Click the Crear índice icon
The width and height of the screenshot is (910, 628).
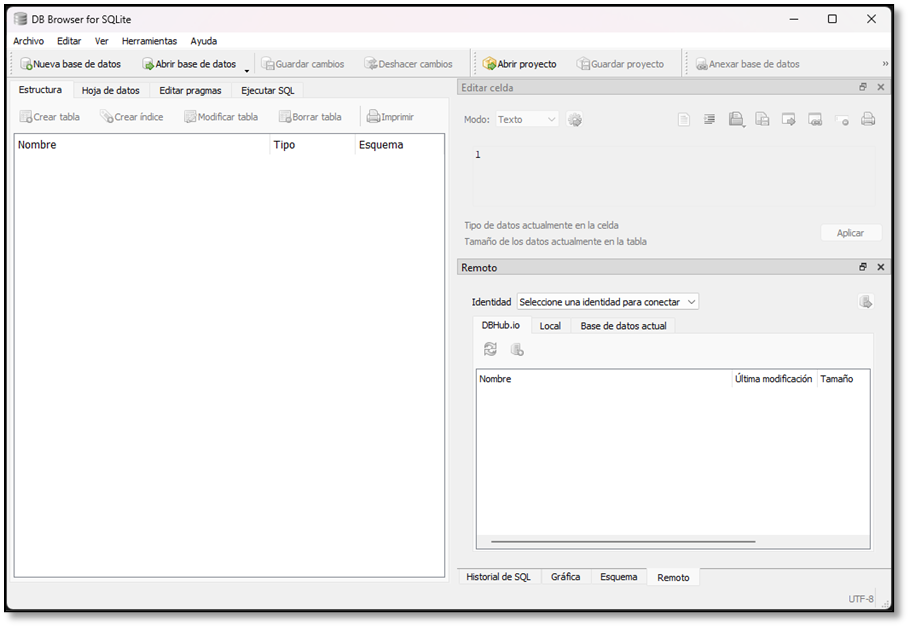coord(106,117)
